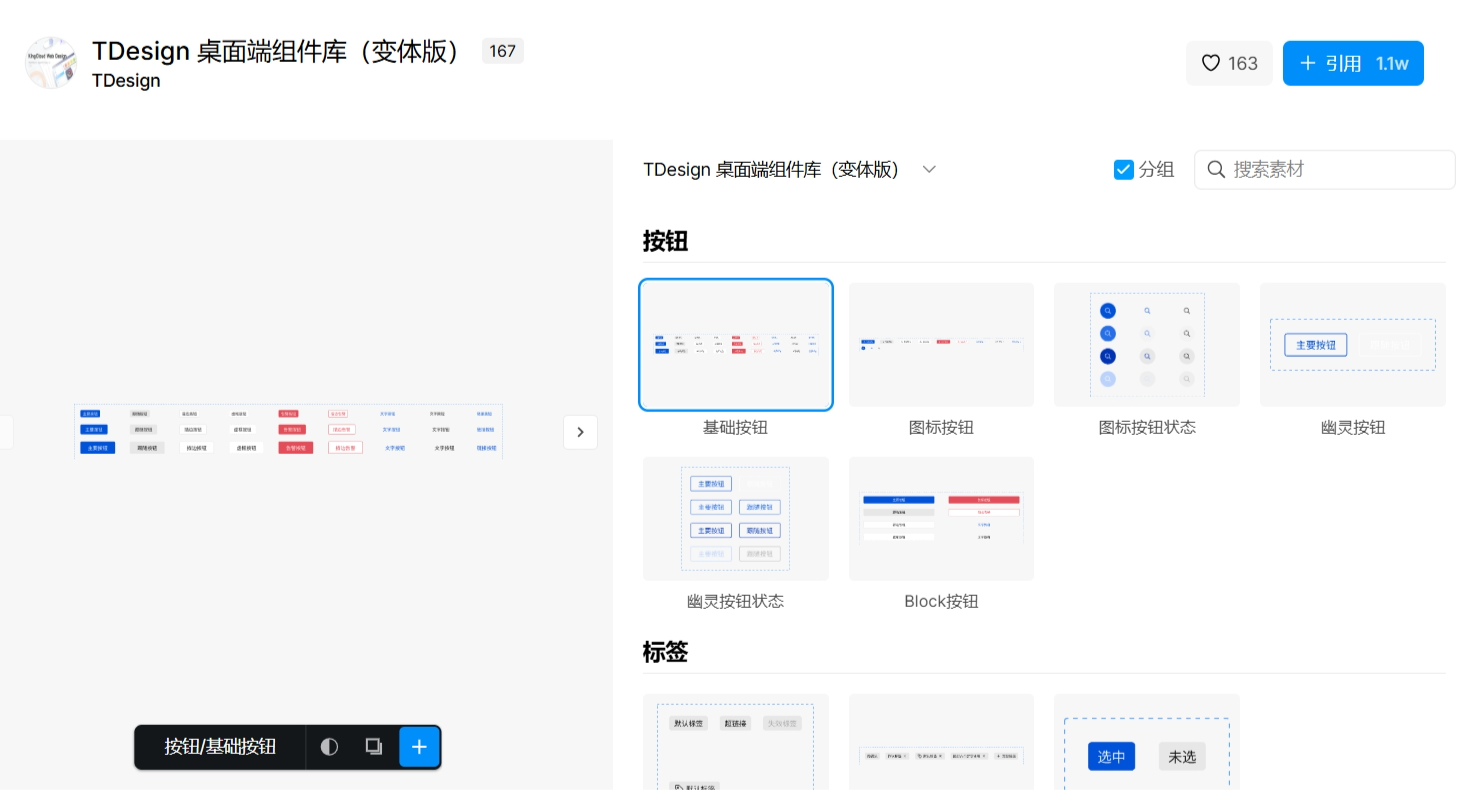This screenshot has height=791, width=1470.
Task: Click the blue plus icon in preview bar
Action: point(419,747)
